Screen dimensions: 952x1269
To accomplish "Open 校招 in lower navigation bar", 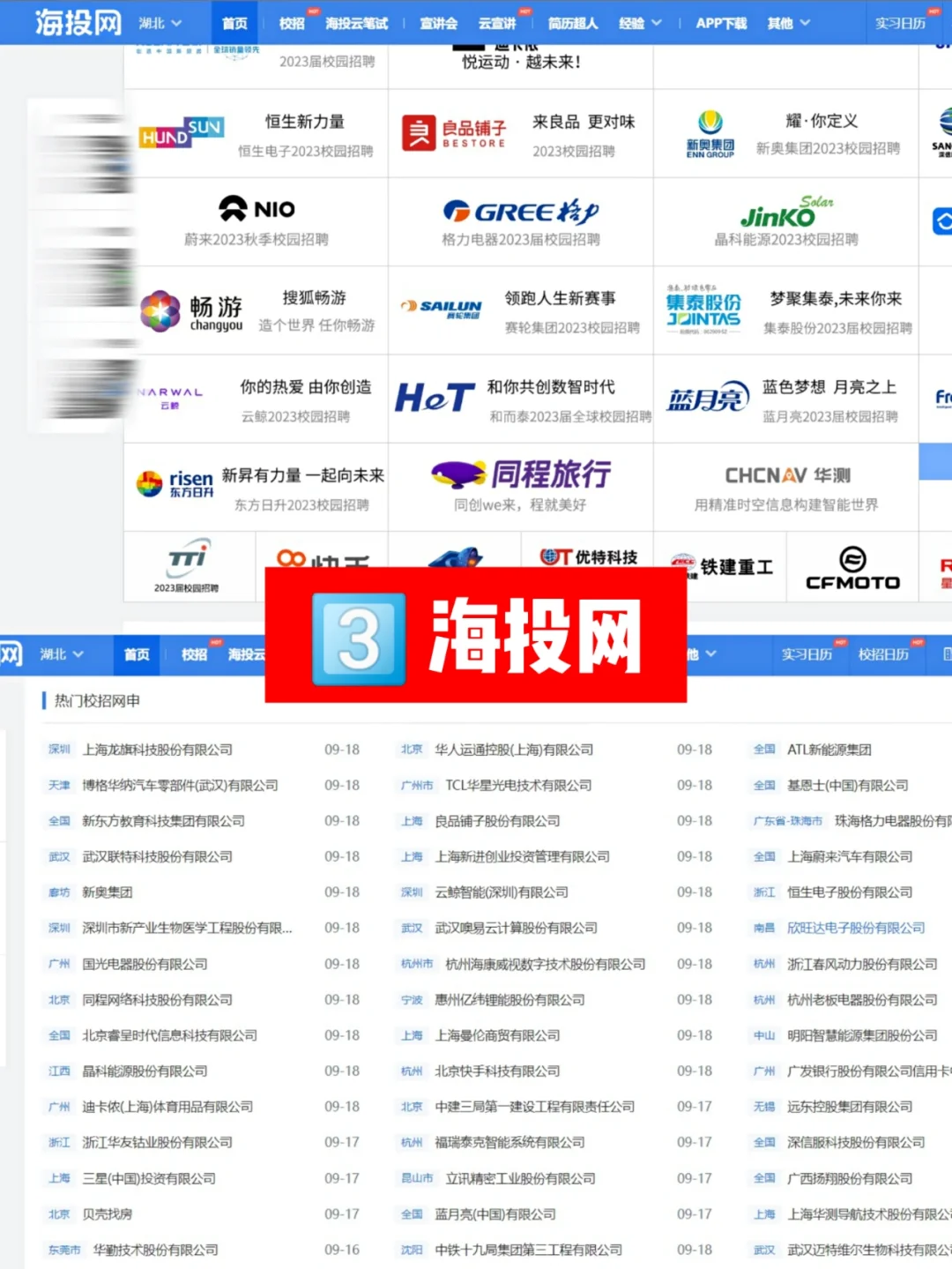I will pos(194,654).
